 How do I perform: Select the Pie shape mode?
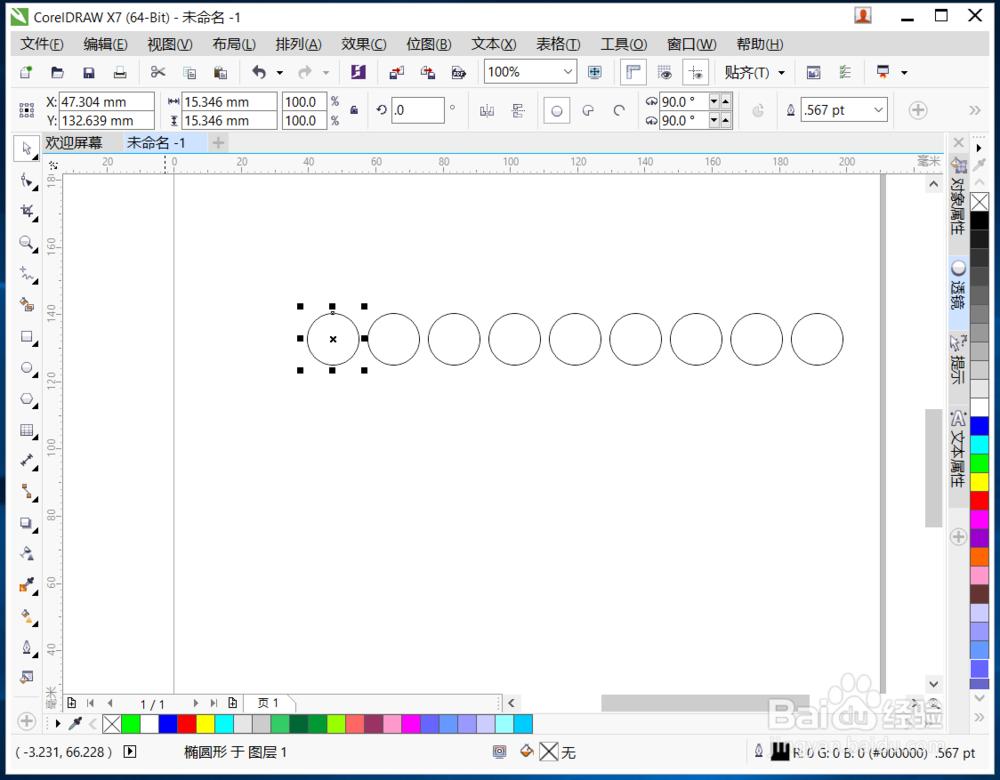click(588, 110)
